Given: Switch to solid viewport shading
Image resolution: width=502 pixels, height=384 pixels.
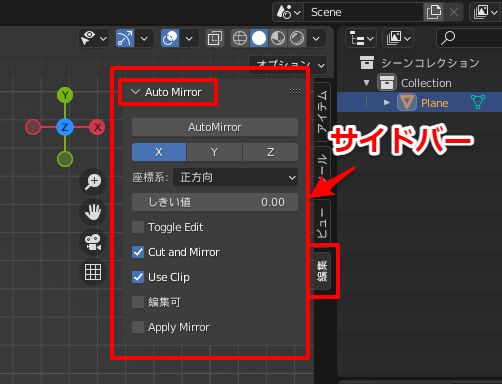Looking at the screenshot, I should [x=259, y=38].
